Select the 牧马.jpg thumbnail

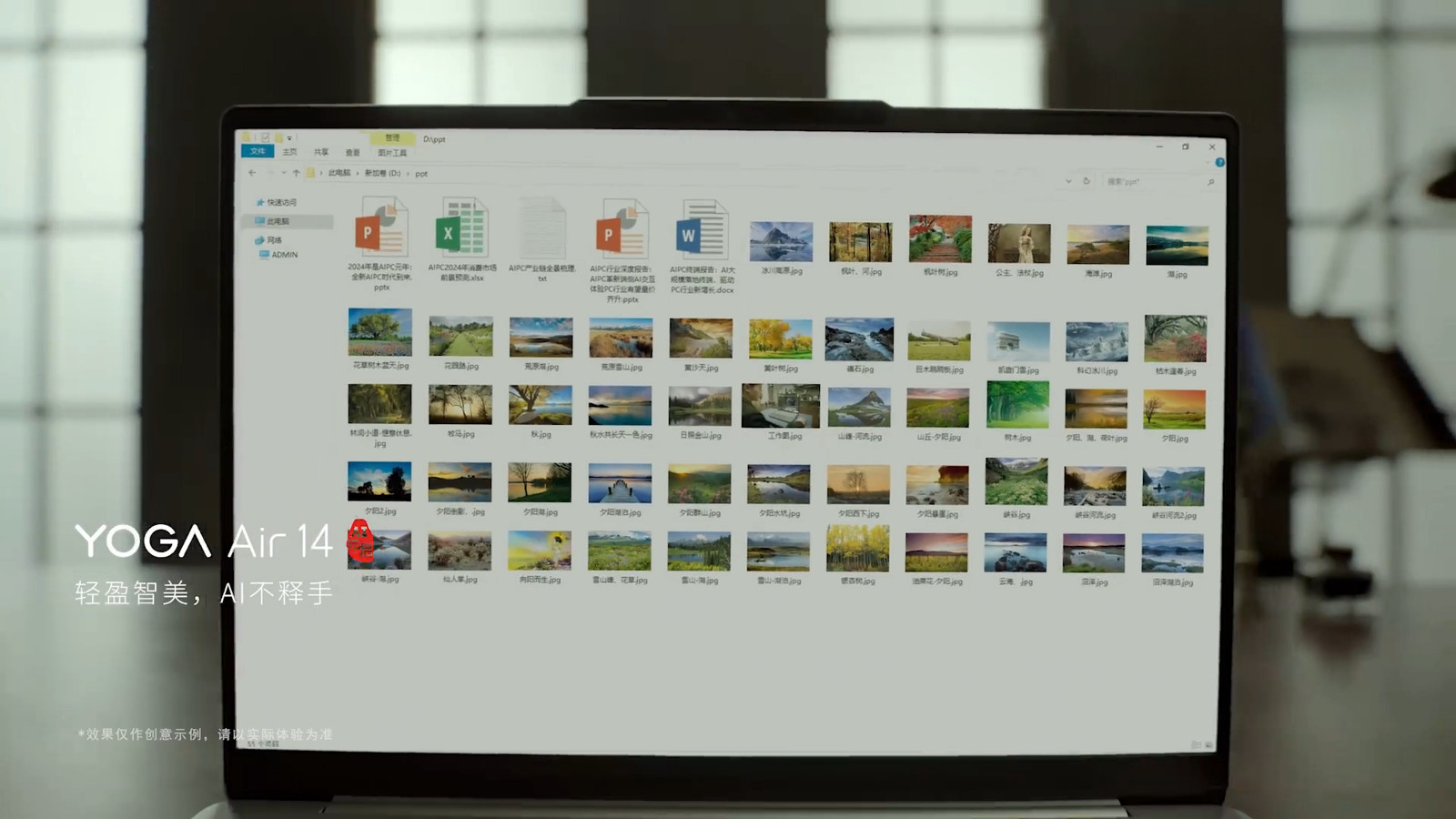click(x=460, y=404)
